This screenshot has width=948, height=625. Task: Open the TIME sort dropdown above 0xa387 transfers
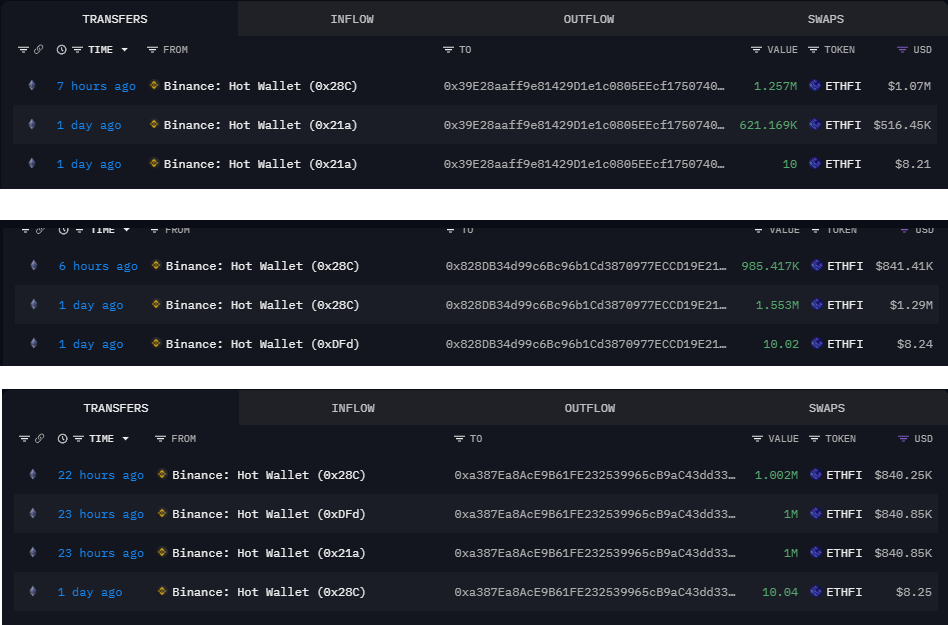pos(125,439)
